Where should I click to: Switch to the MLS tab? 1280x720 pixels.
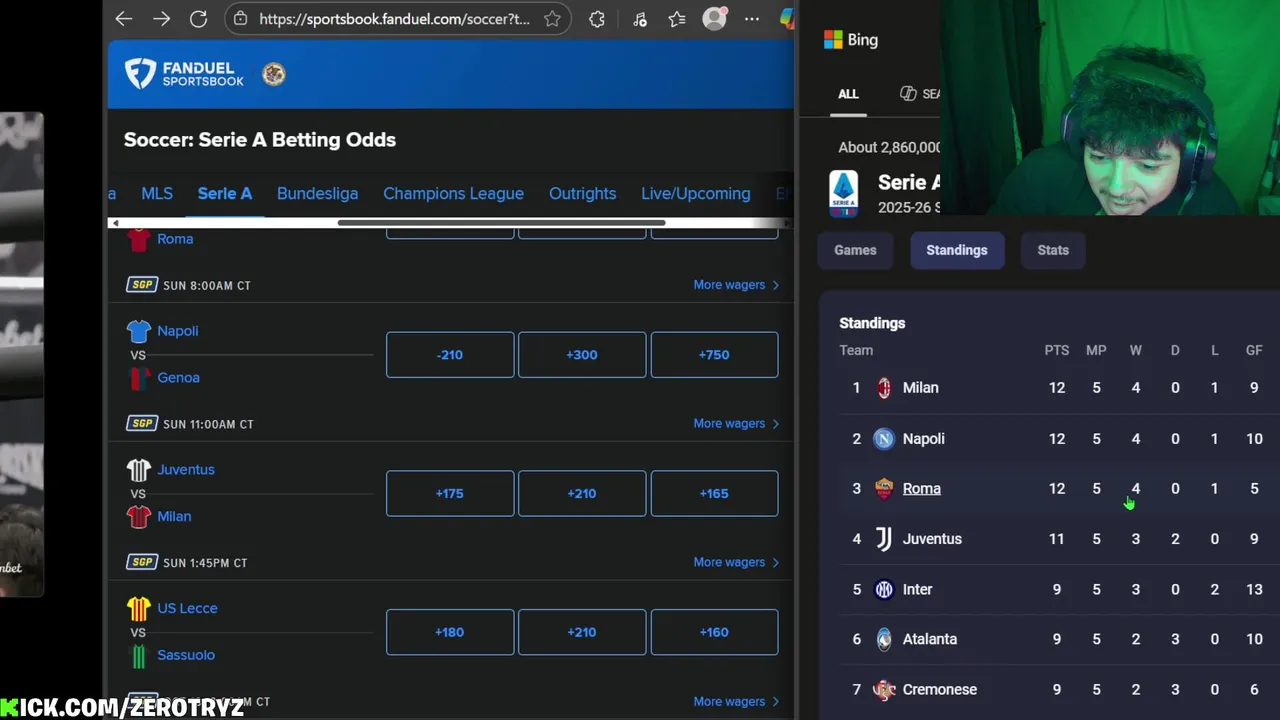157,194
